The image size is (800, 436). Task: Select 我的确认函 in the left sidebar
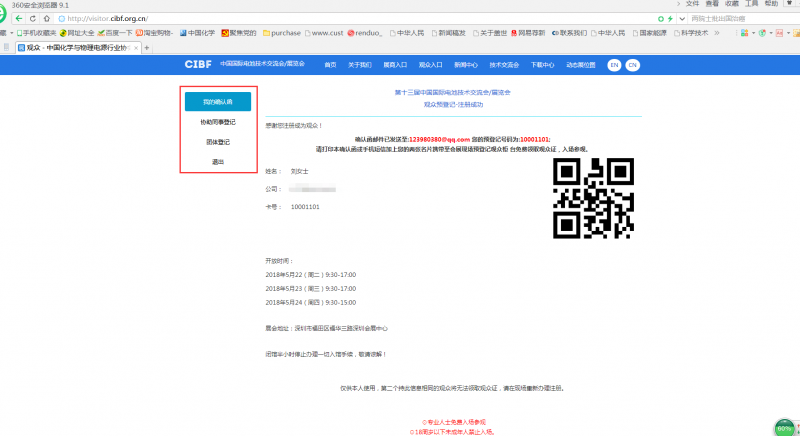tap(217, 102)
